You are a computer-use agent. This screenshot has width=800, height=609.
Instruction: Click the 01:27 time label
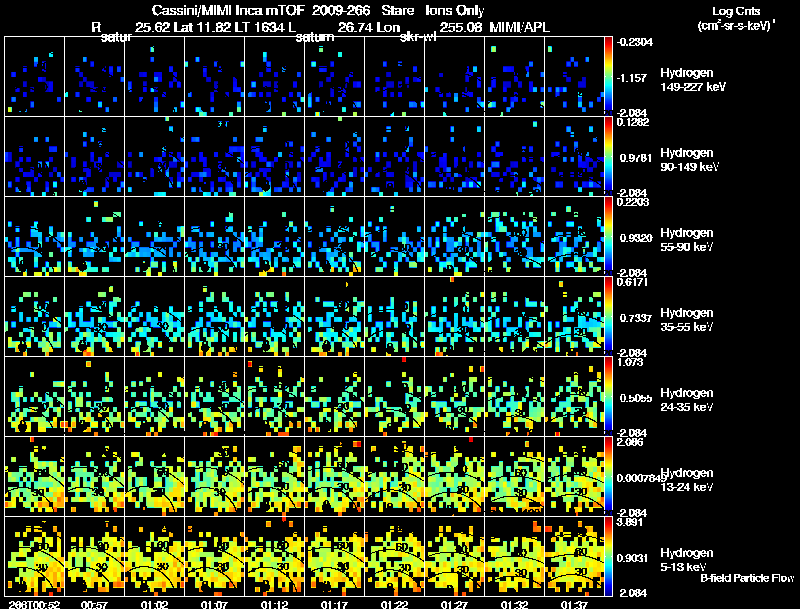(454, 604)
